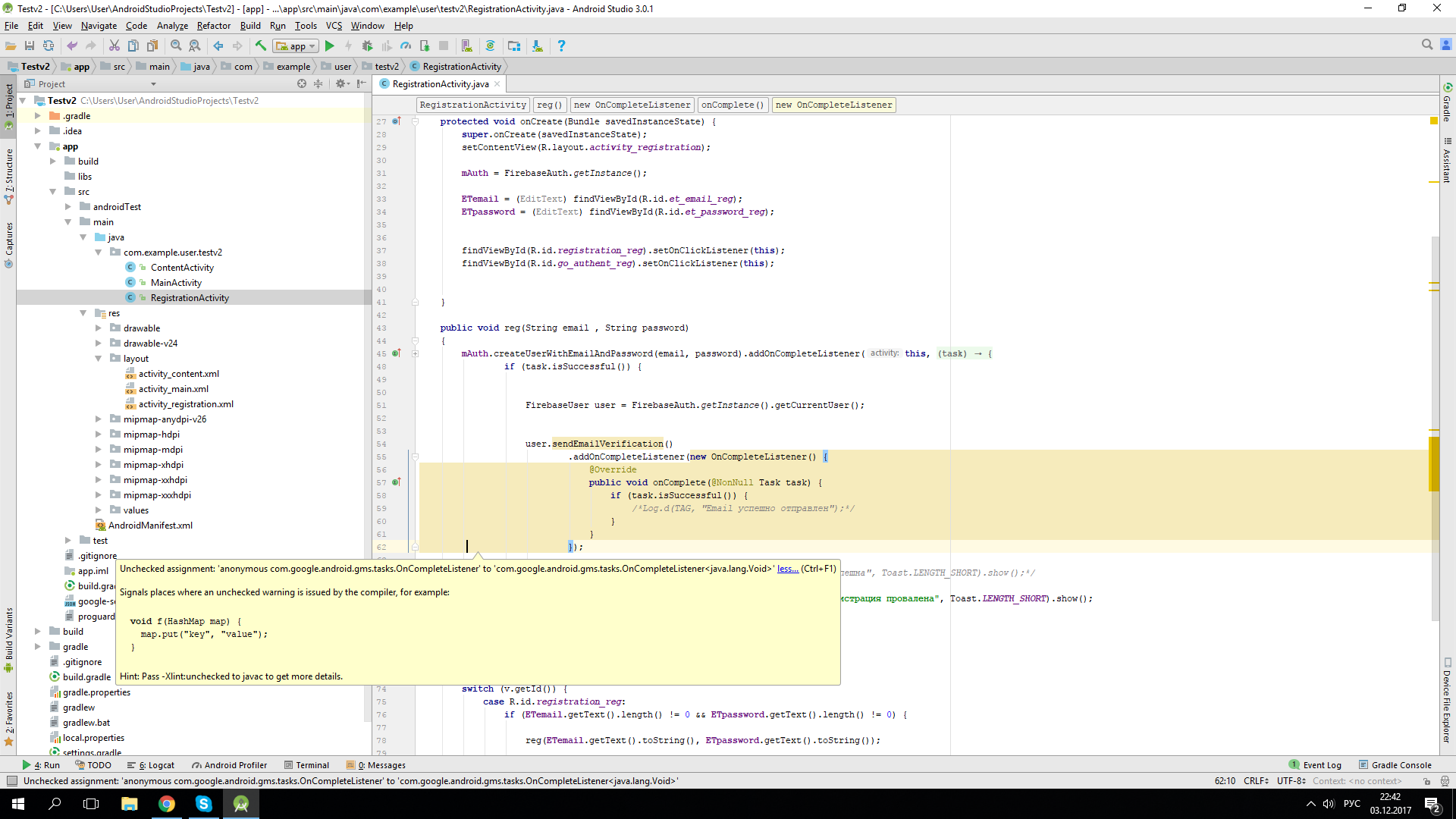Open the Analyze menu
Screen dimensions: 1456x819
tap(172, 26)
